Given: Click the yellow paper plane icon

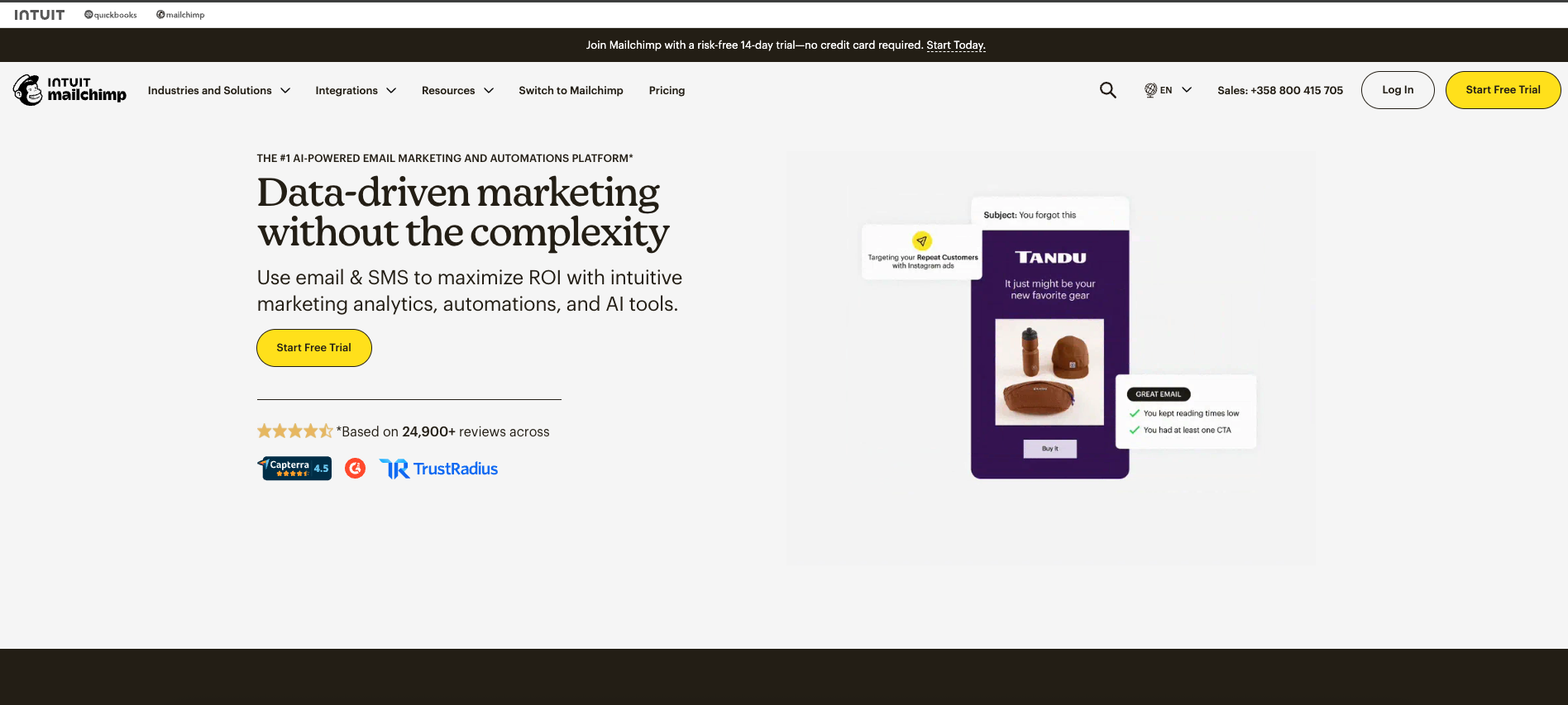Looking at the screenshot, I should [x=922, y=241].
